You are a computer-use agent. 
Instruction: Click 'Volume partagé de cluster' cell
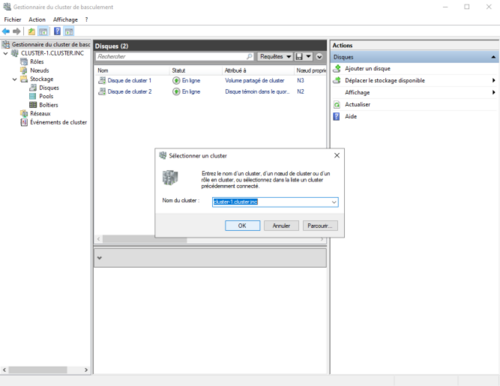tap(255, 80)
